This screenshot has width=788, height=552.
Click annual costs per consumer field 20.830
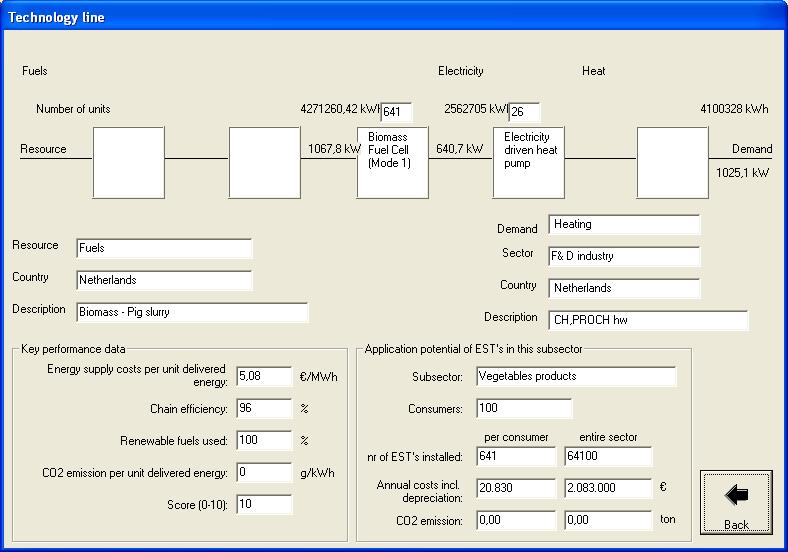(516, 488)
